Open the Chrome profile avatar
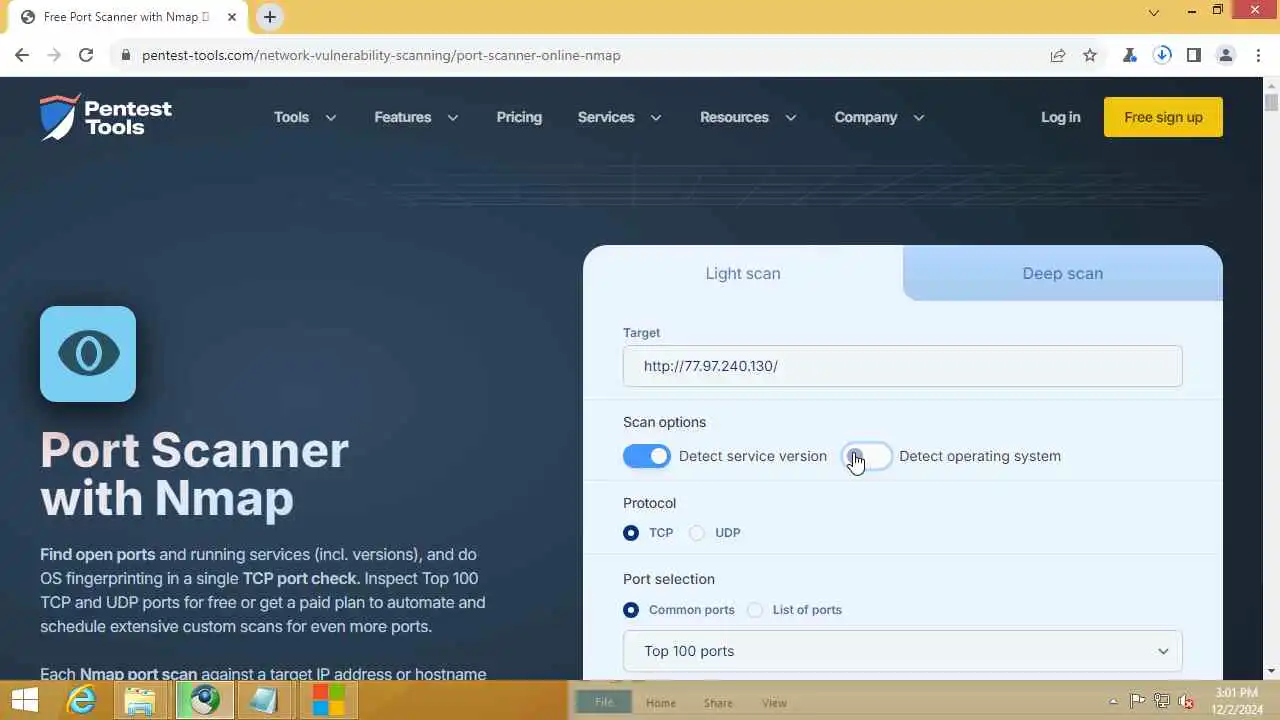 point(1226,55)
